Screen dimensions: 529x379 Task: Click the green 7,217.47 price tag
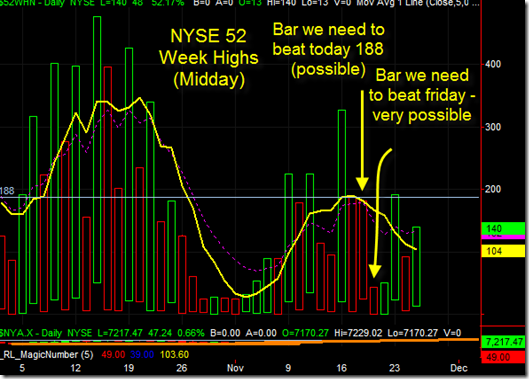coord(504,342)
